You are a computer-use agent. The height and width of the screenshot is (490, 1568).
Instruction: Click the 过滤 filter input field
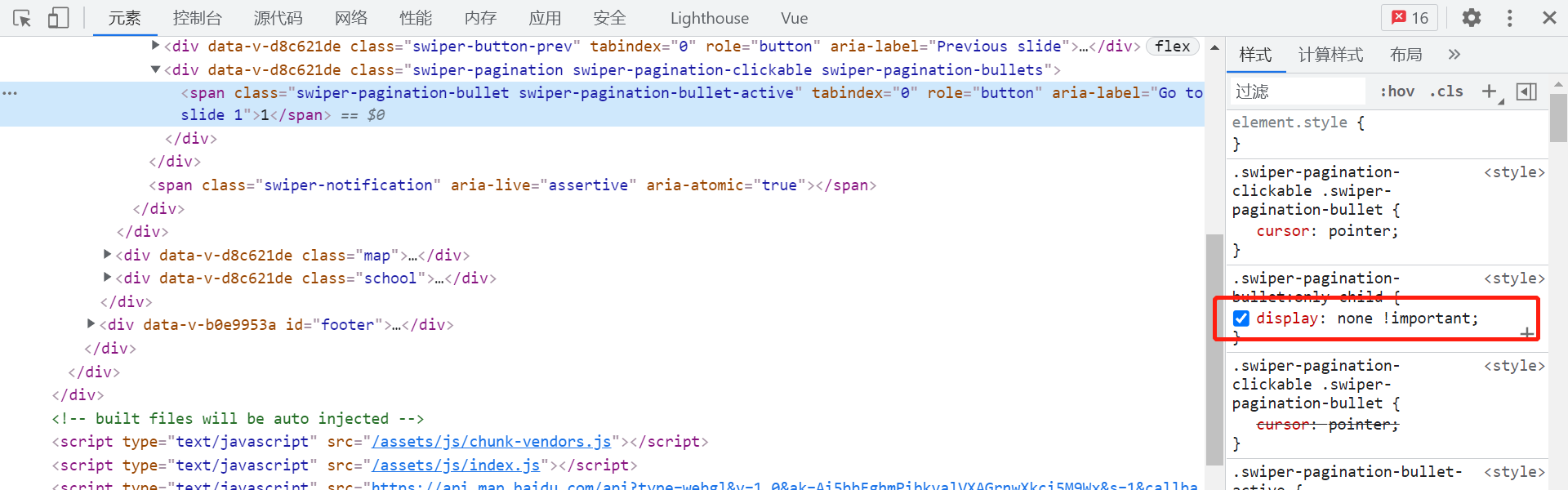(1298, 91)
